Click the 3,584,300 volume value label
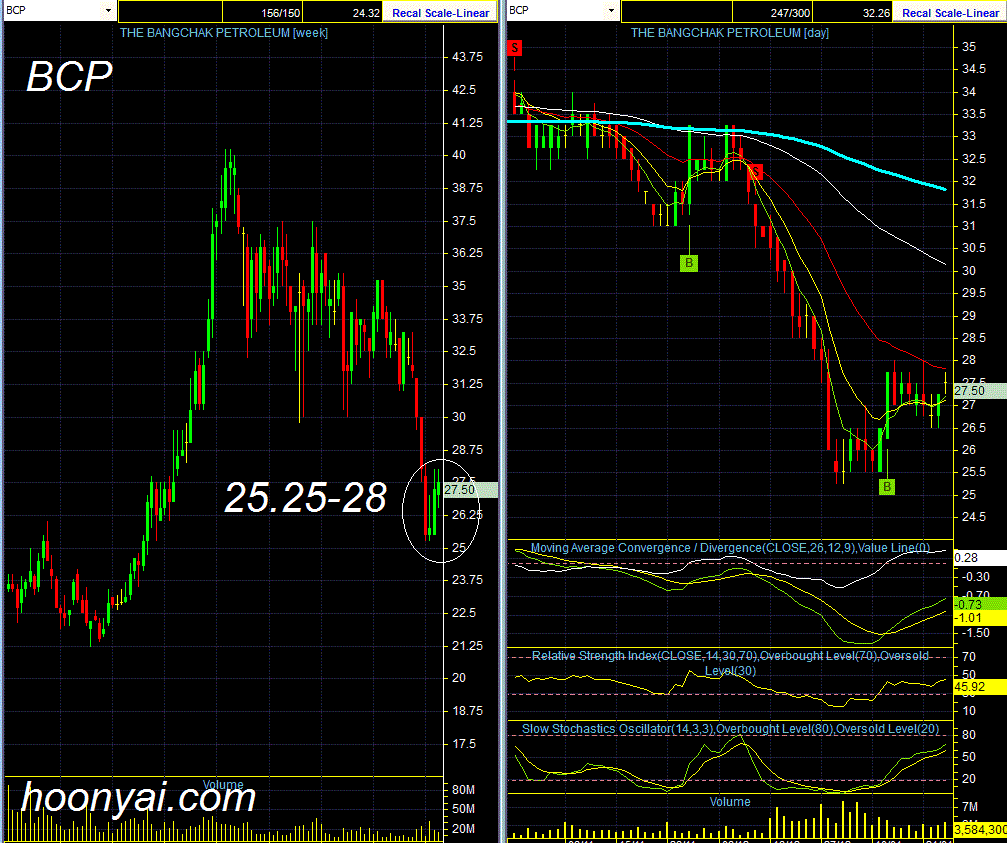1007x843 pixels. pyautogui.click(x=980, y=830)
